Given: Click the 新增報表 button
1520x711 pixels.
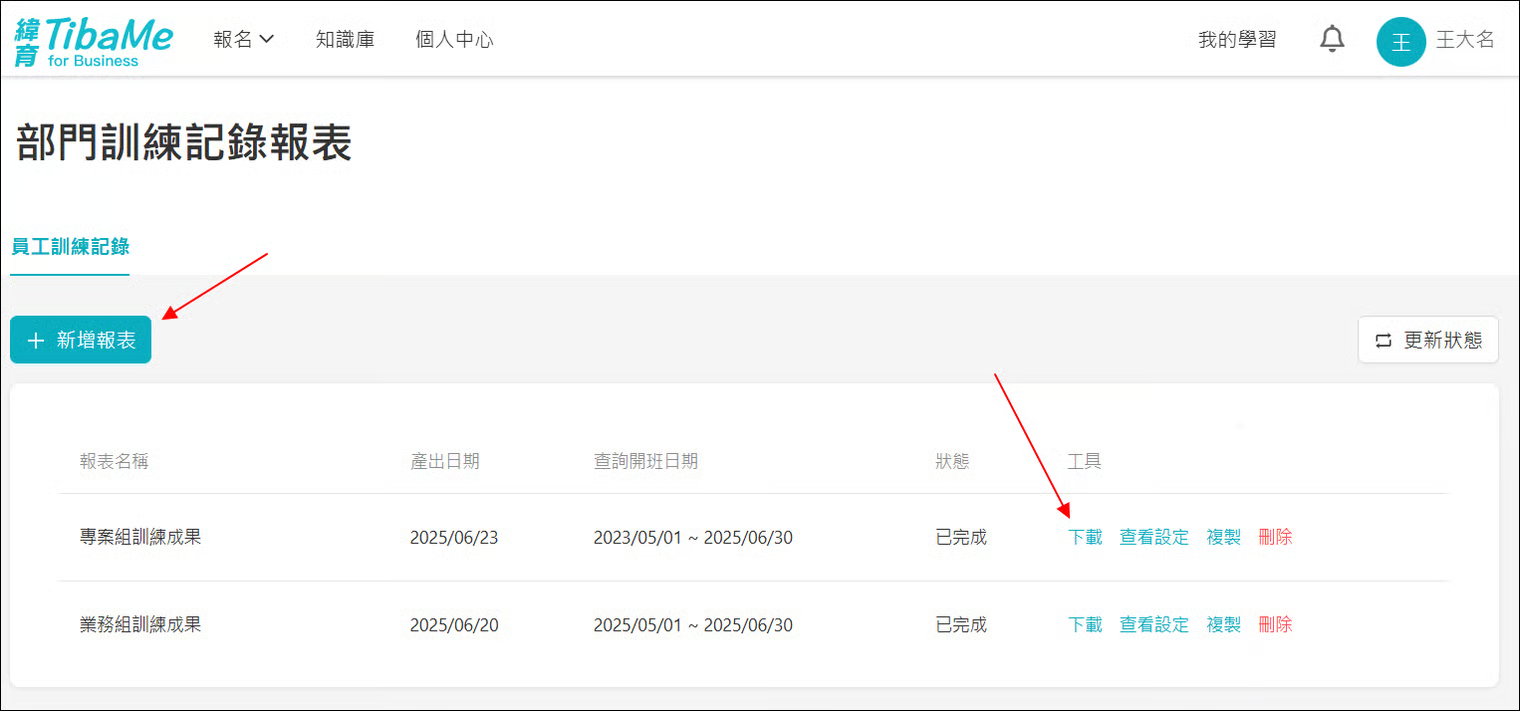Looking at the screenshot, I should [81, 340].
